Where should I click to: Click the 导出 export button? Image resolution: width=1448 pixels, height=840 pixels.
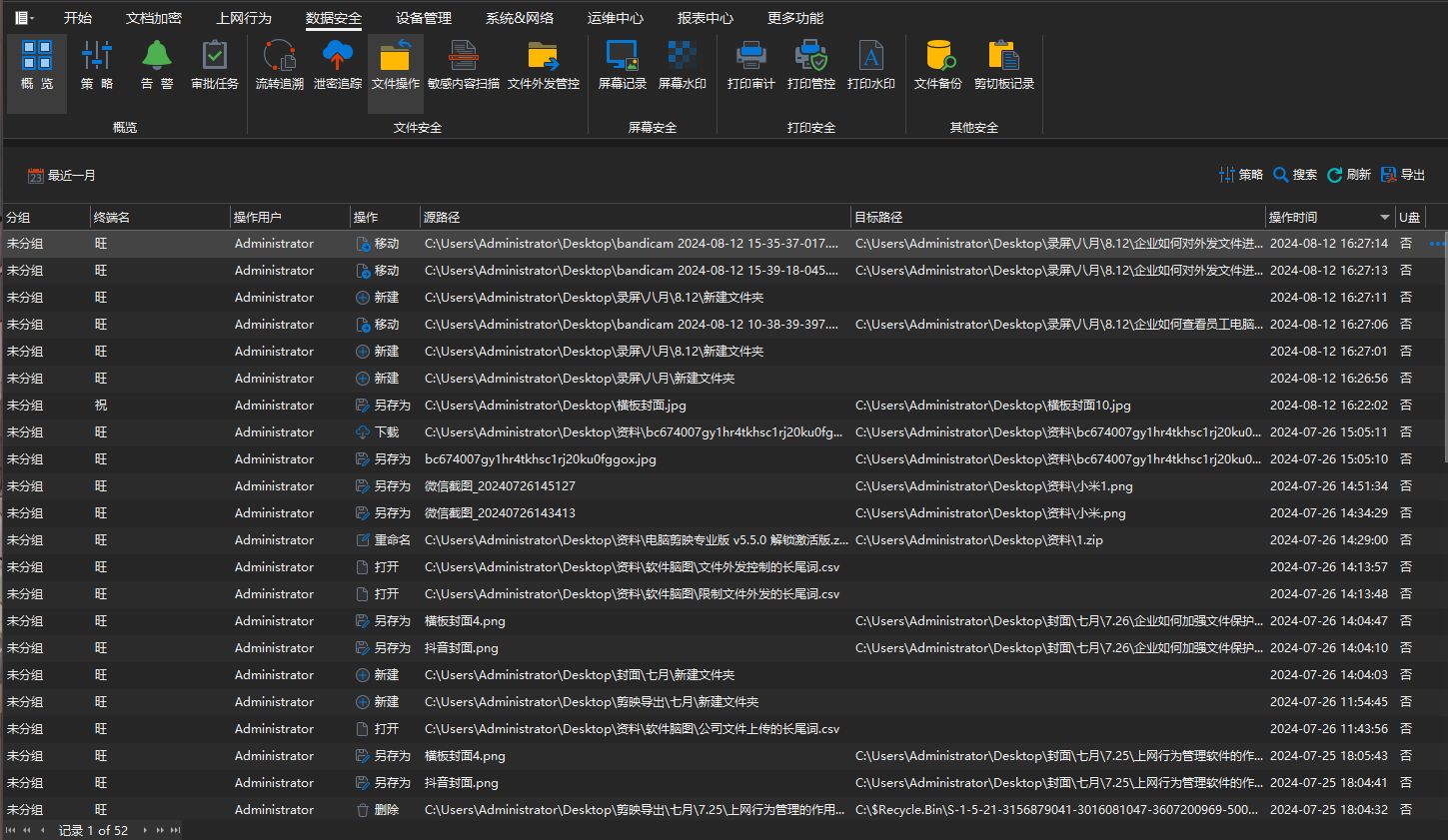click(1403, 175)
